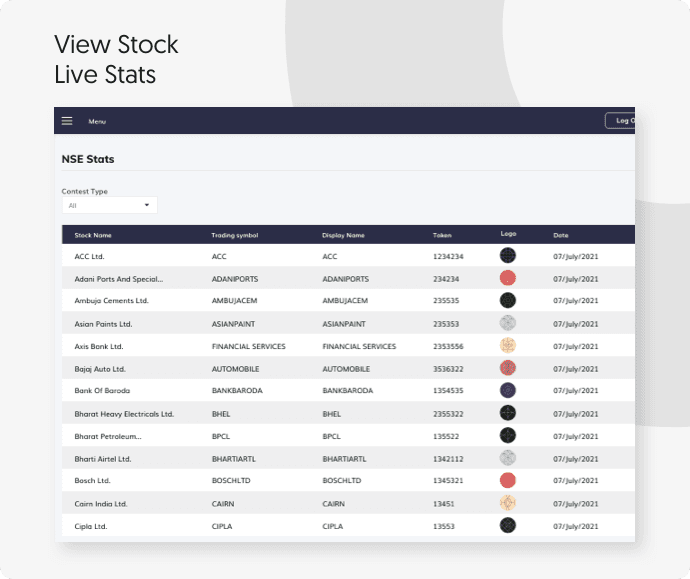Click token value 1342112
Image resolution: width=690 pixels, height=579 pixels.
point(448,459)
